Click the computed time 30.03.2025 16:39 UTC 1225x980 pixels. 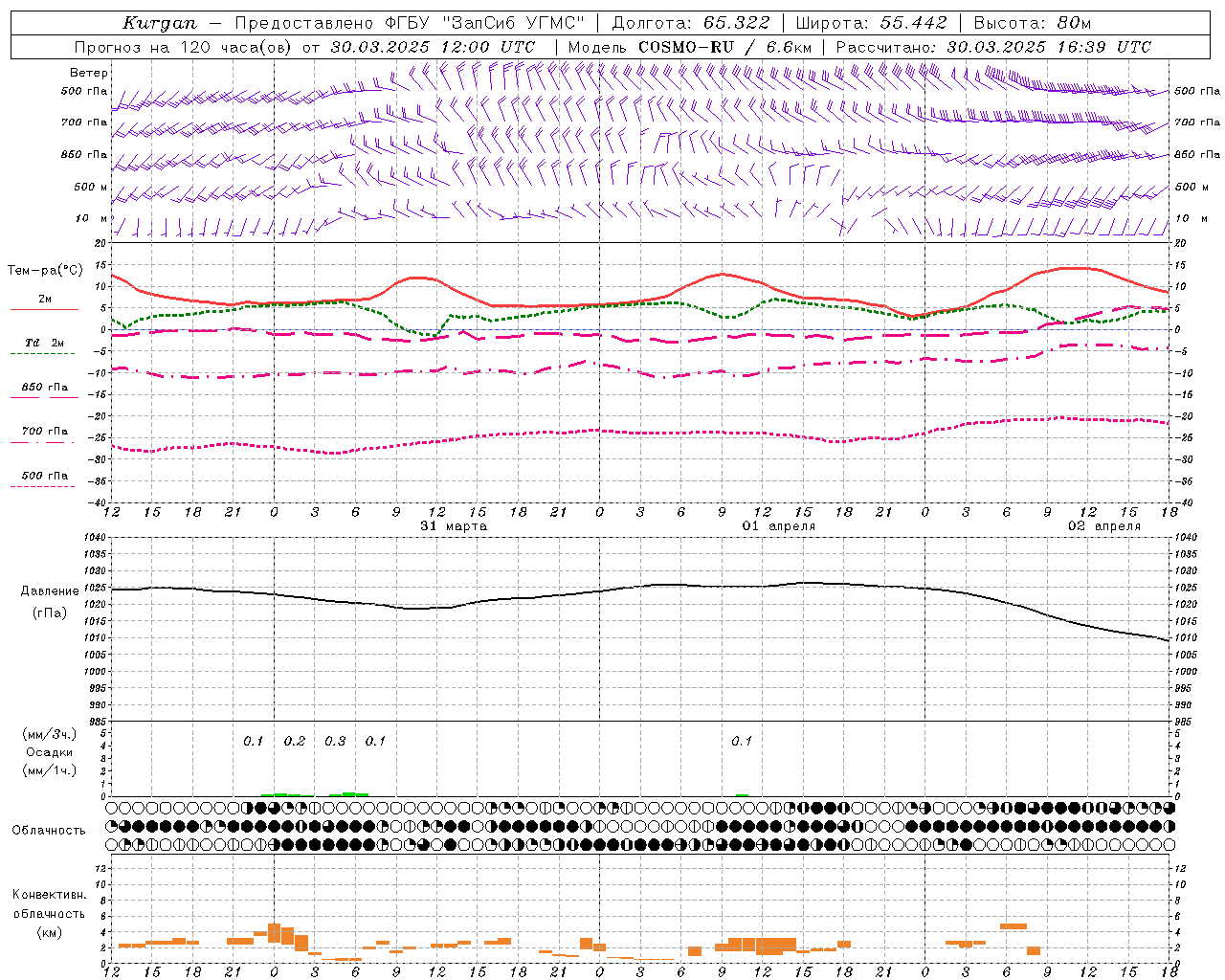click(x=1049, y=47)
